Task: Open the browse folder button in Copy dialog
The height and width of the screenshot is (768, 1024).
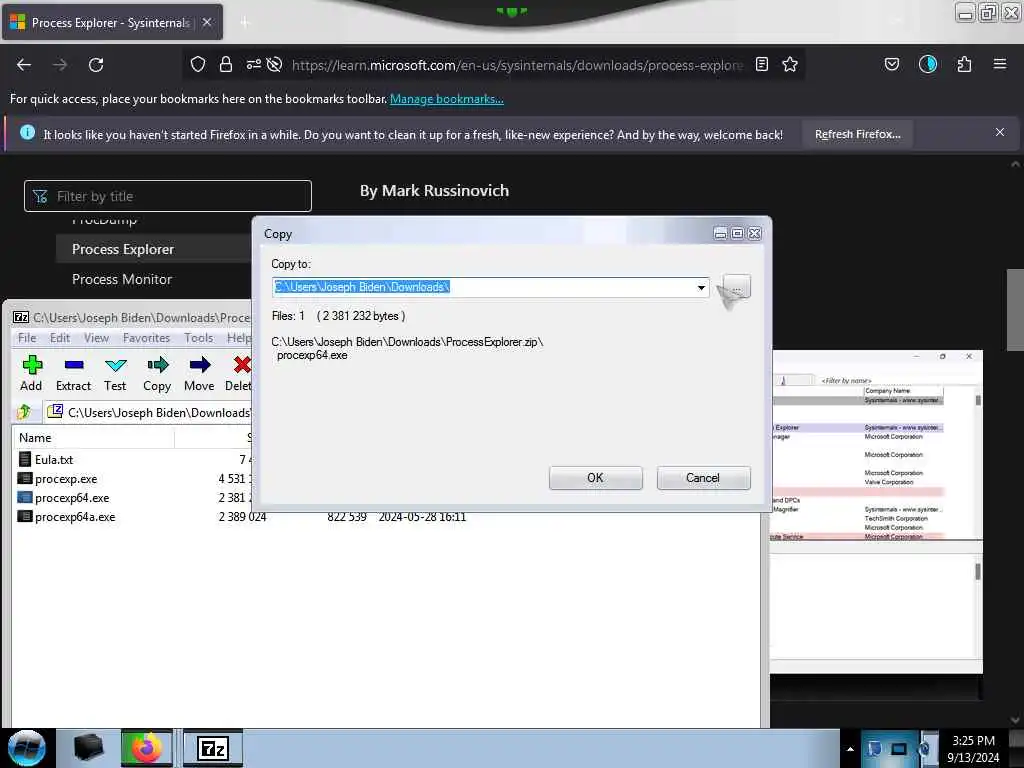Action: tap(737, 287)
